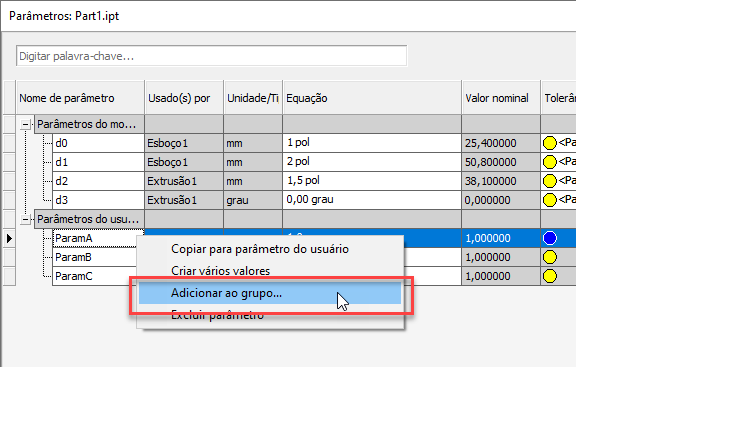This screenshot has width=747, height=448.
Task: Click the Tolerância column header
Action: click(x=558, y=98)
